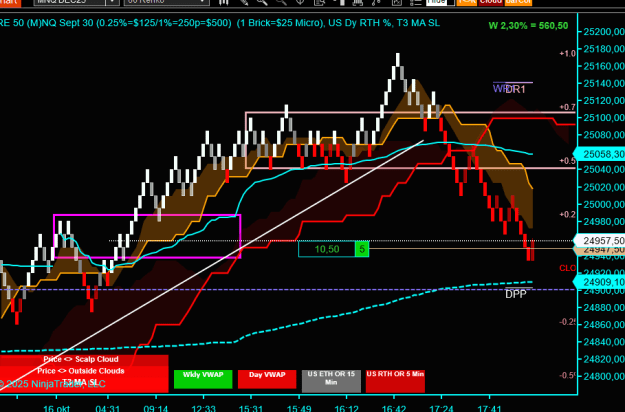The height and width of the screenshot is (412, 625).
Task: Click the -0.25 percent level label
Action: coord(568,322)
